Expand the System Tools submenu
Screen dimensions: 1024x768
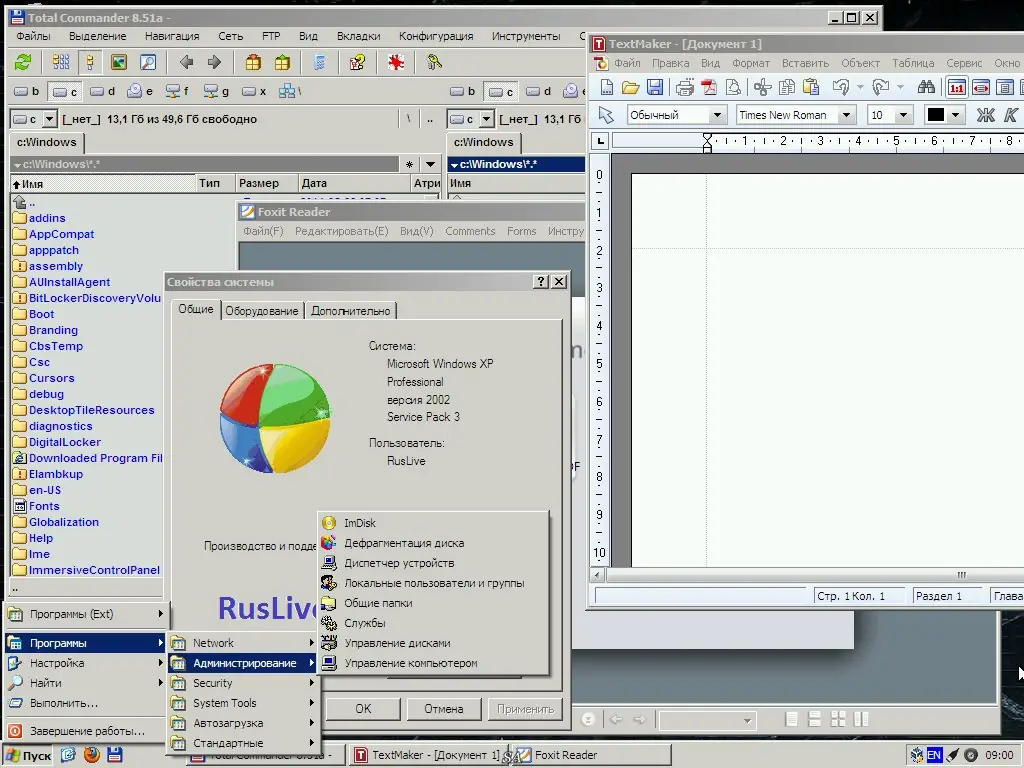coord(242,703)
